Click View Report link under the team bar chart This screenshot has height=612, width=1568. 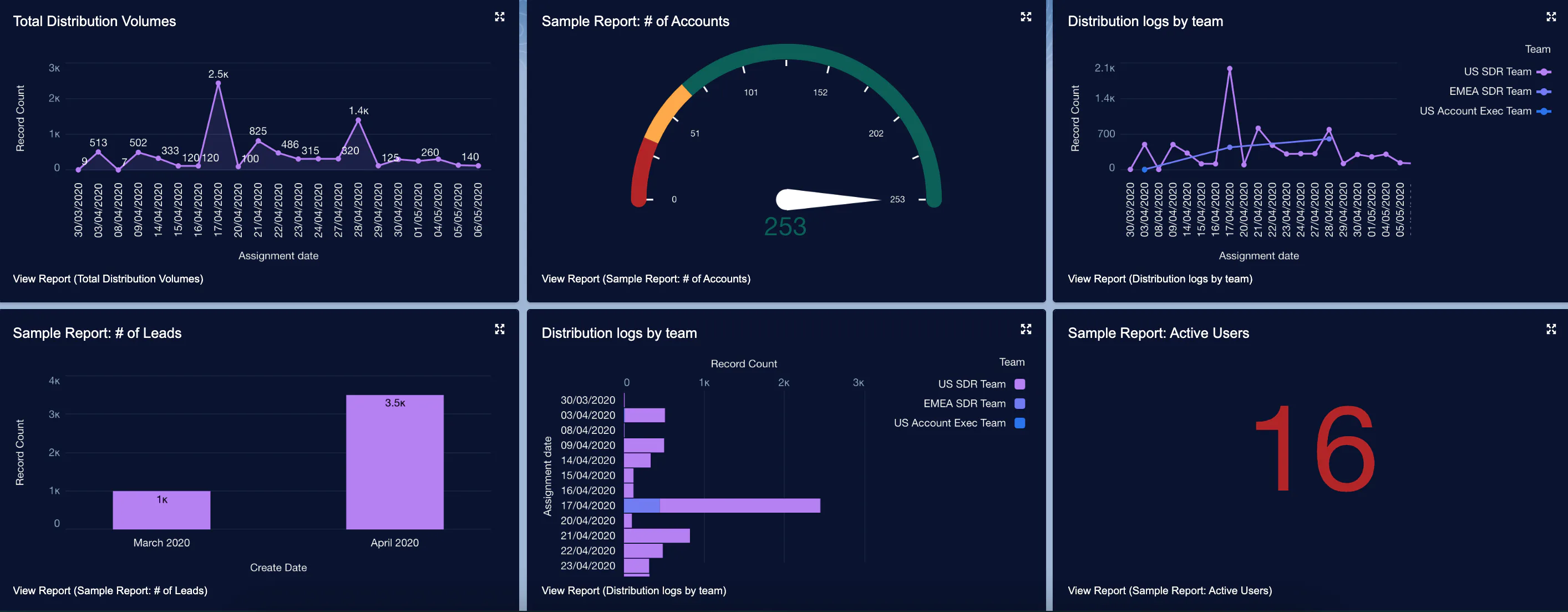click(x=633, y=591)
